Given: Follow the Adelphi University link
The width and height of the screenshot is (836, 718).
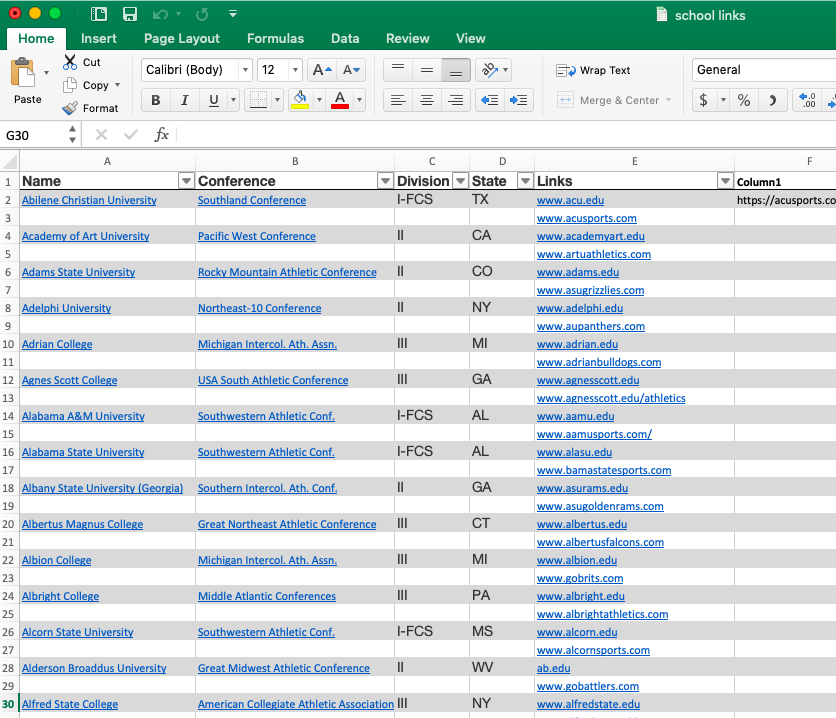Looking at the screenshot, I should click(x=66, y=308).
